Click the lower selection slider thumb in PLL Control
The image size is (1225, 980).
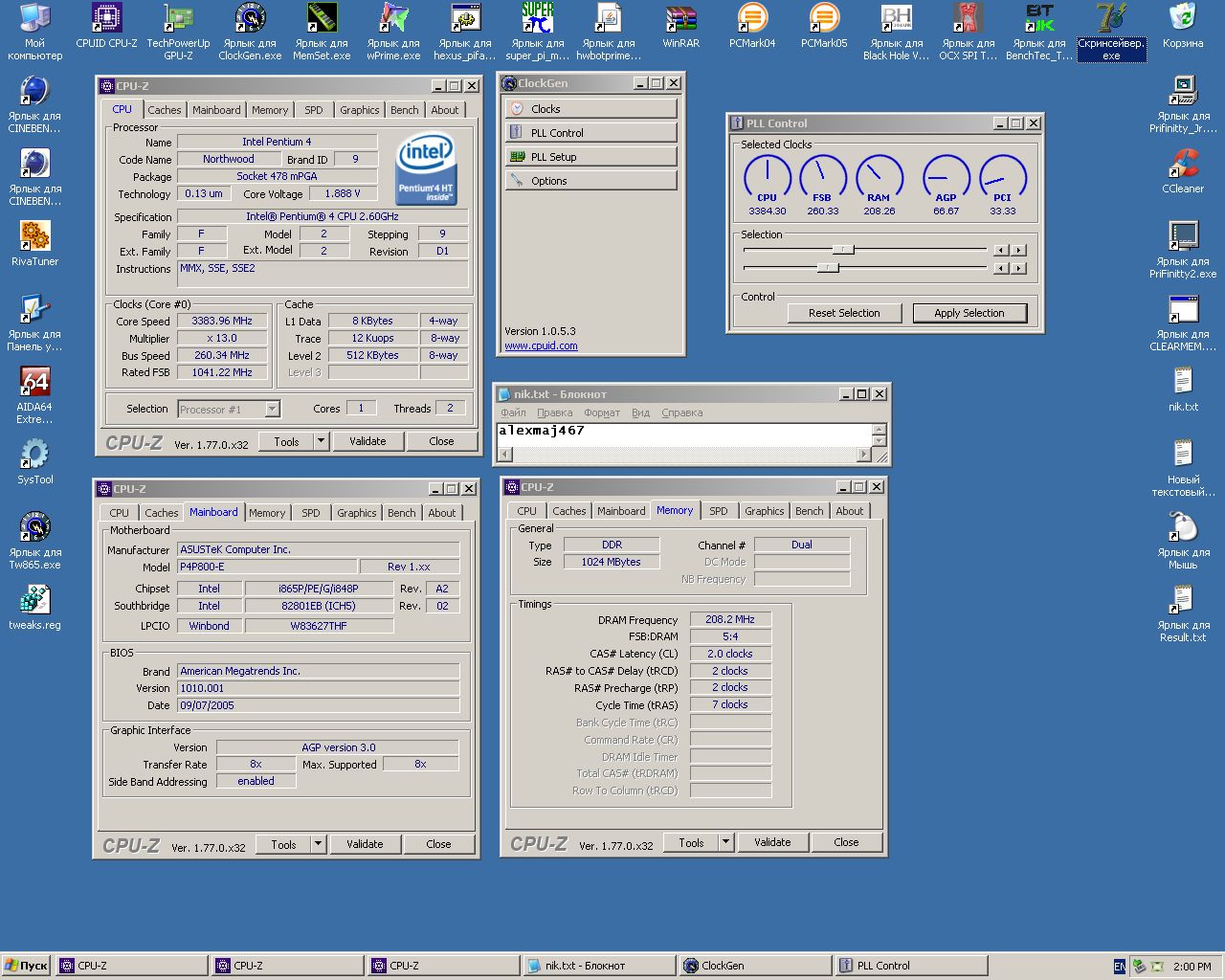(x=828, y=268)
